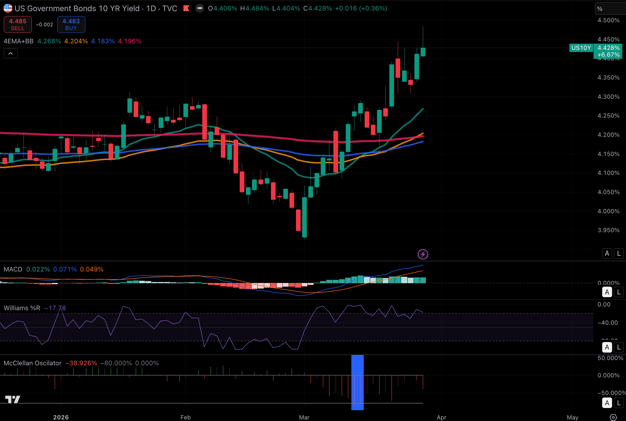Toggle auto scale A on main chart pane
Viewport: 626px width, 421px height.
tap(607, 253)
